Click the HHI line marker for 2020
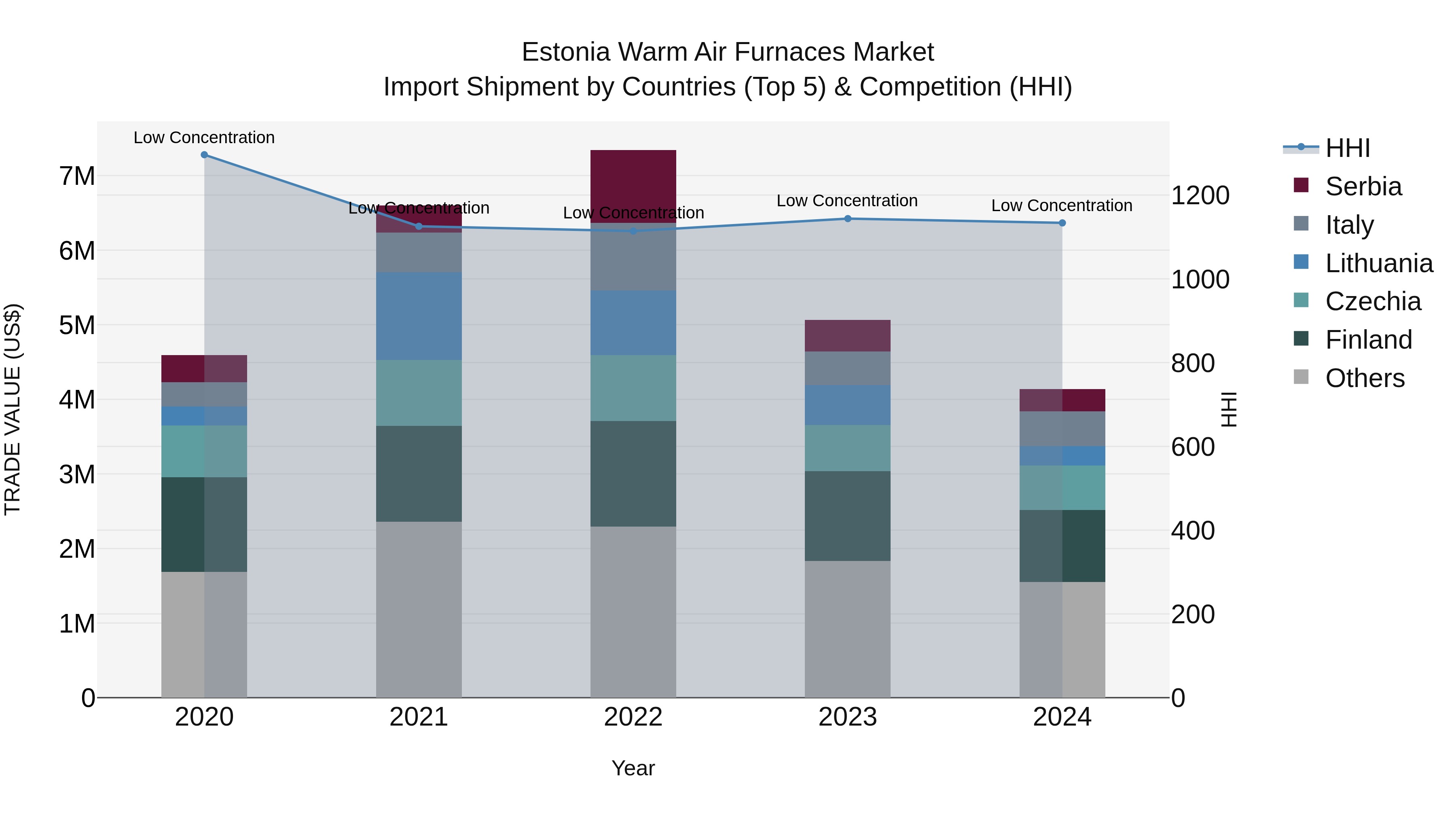 (x=204, y=155)
